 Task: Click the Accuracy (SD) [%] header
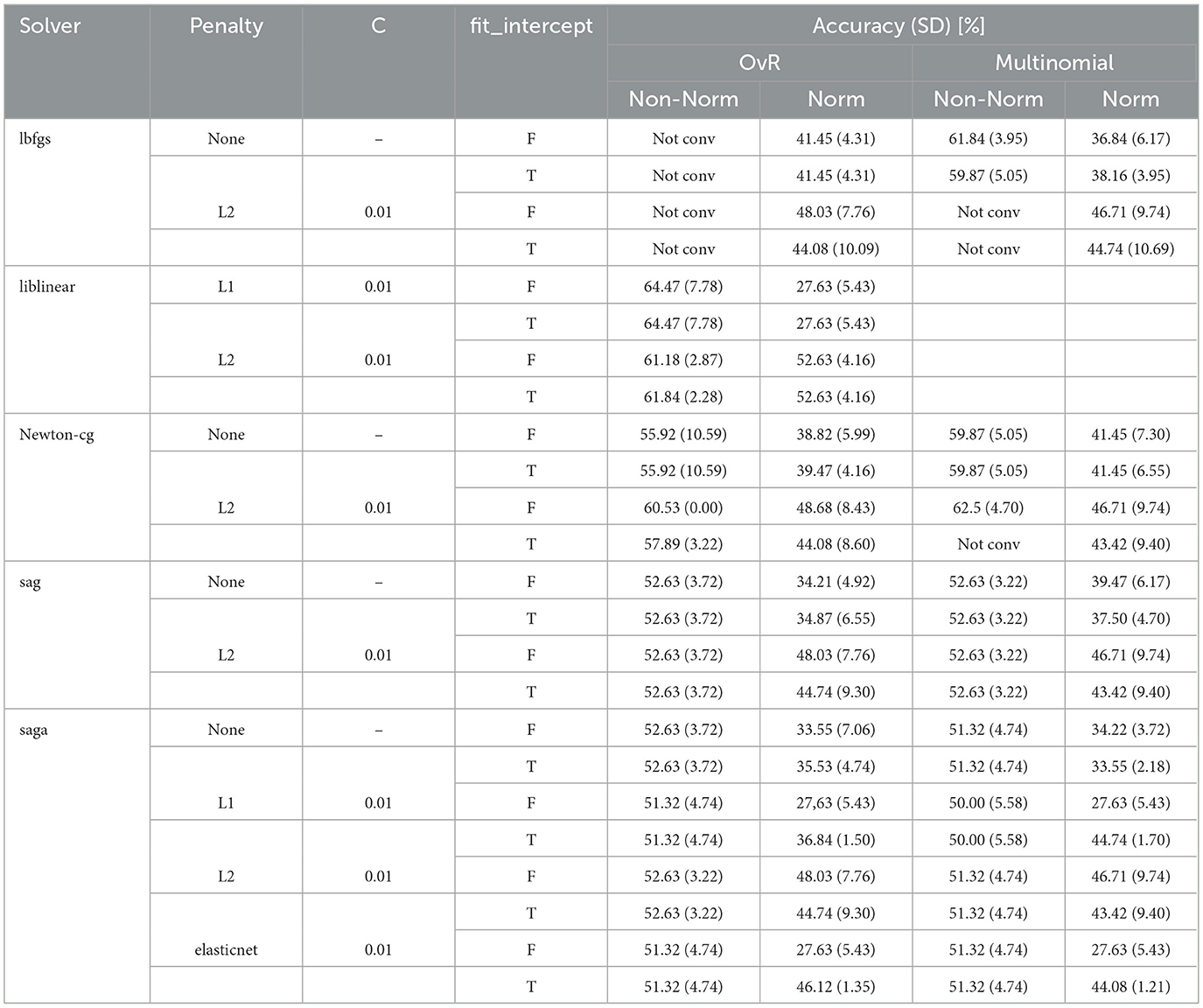pyautogui.click(x=899, y=26)
